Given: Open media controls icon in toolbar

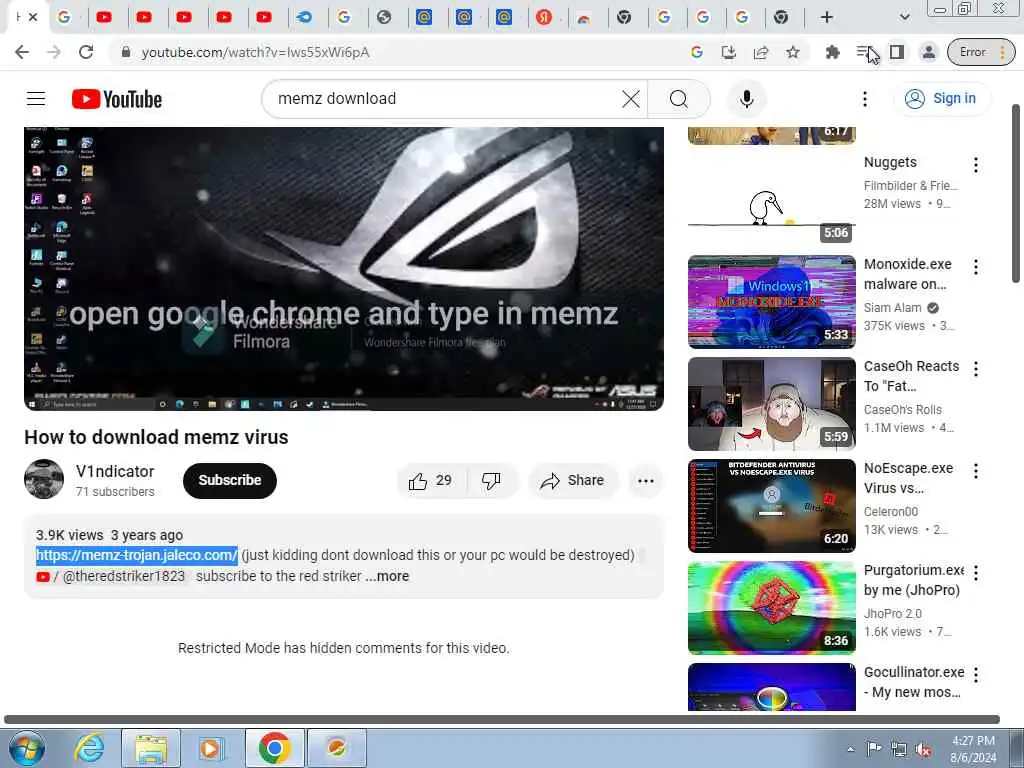Looking at the screenshot, I should click(863, 52).
